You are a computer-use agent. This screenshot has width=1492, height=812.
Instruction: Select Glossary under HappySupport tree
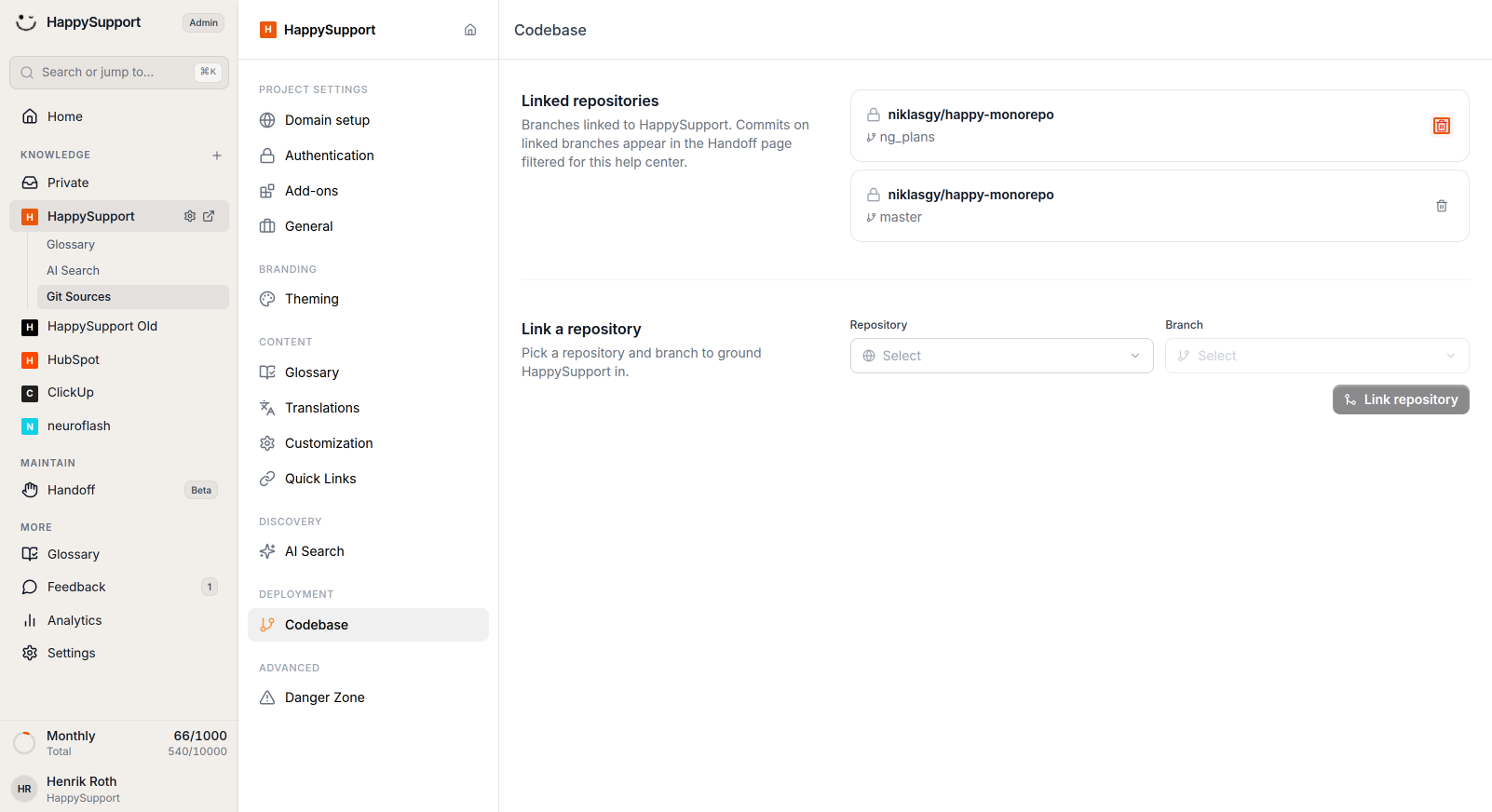click(133, 245)
